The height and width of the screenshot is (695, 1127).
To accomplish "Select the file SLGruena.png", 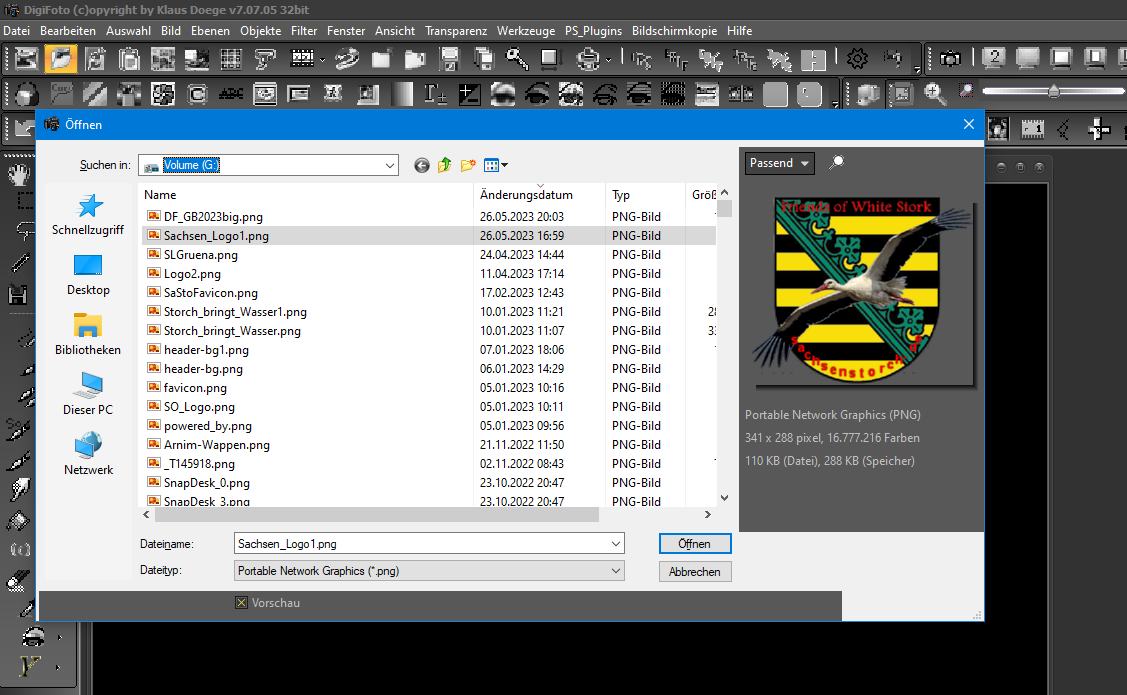I will pos(201,255).
